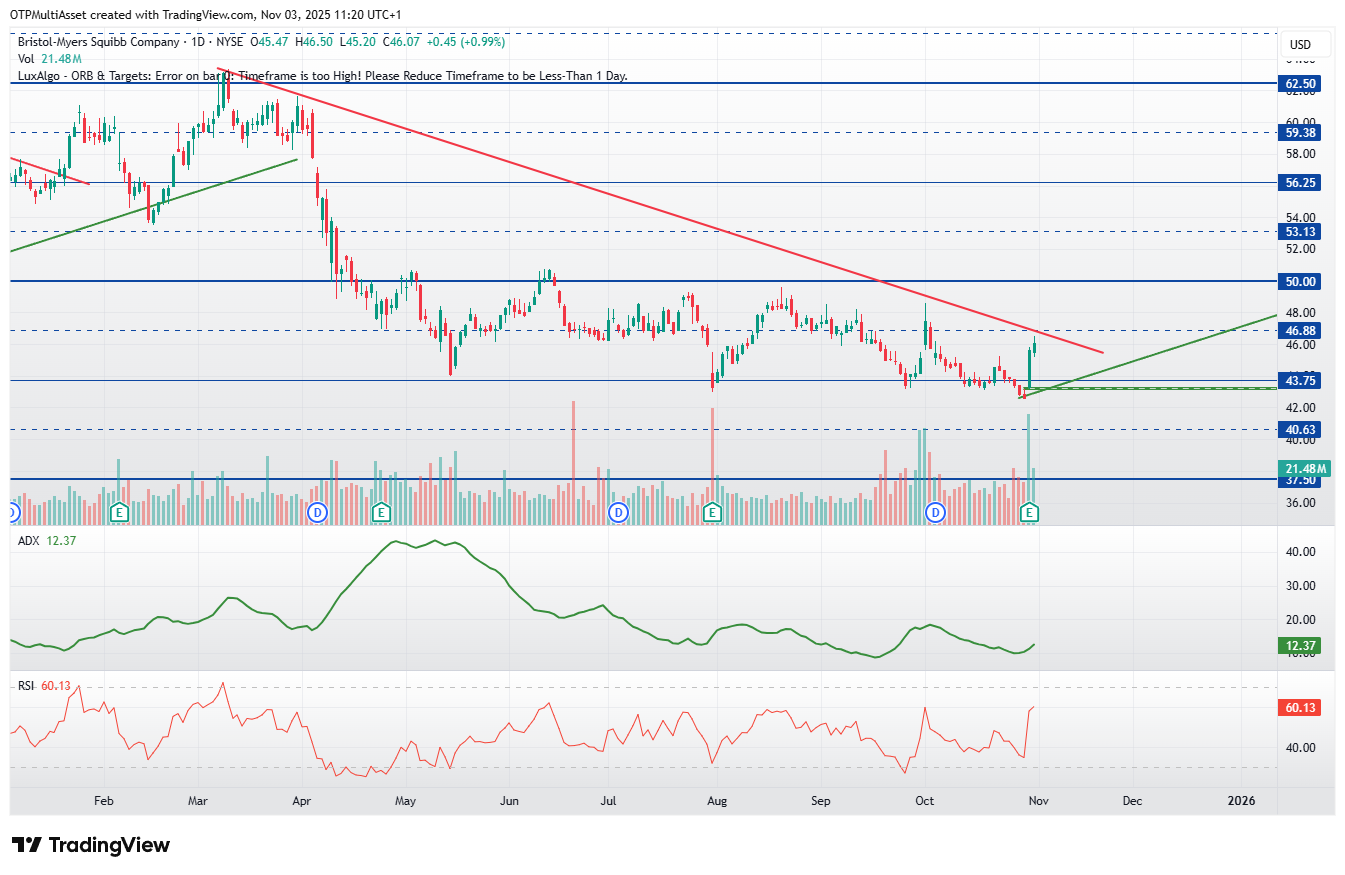Click the dividend D marker in early April
Viewport: 1345px width, 875px height.
318,512
